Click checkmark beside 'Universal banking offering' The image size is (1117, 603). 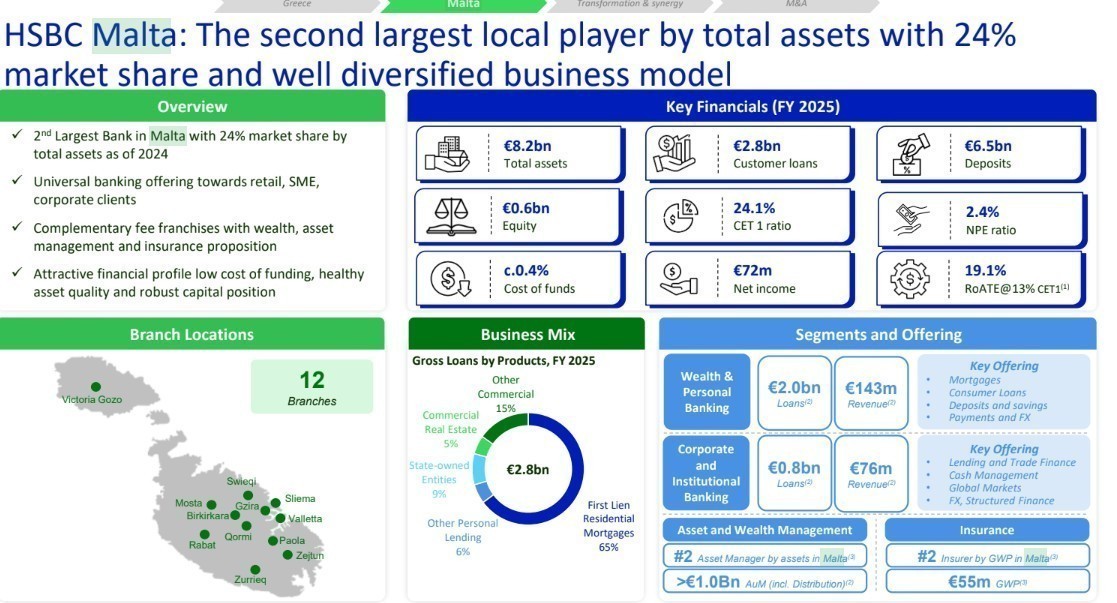point(18,181)
